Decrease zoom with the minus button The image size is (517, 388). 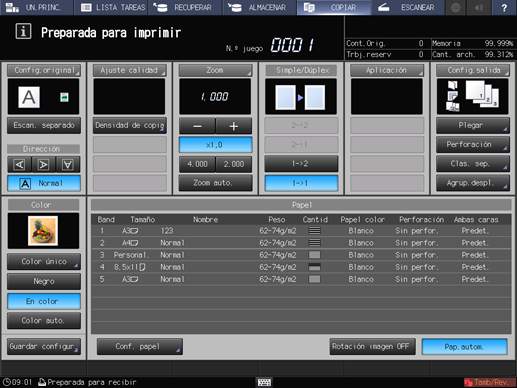(x=197, y=126)
